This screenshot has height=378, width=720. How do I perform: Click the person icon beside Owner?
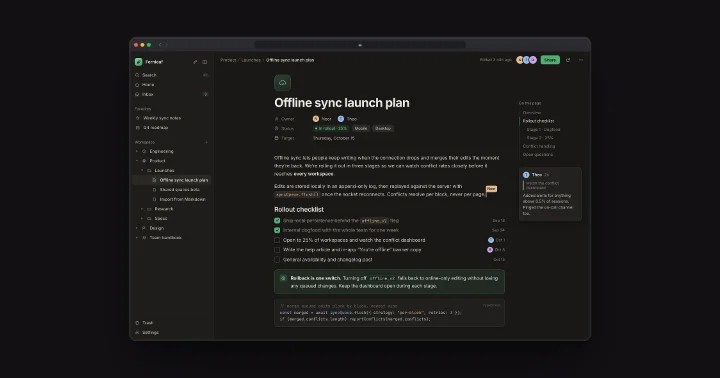pyautogui.click(x=276, y=119)
